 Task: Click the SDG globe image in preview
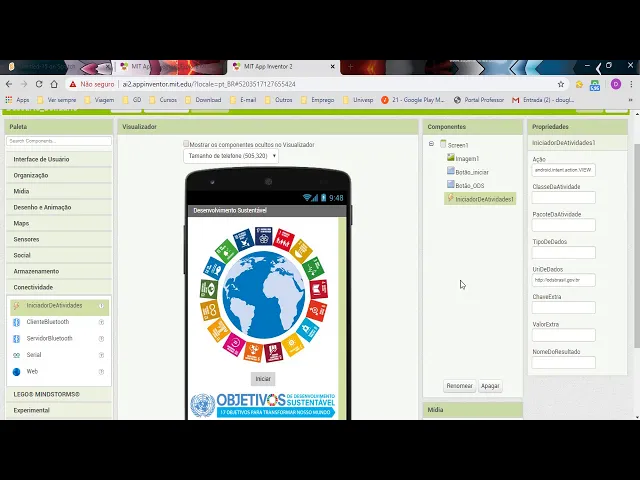[x=264, y=295]
